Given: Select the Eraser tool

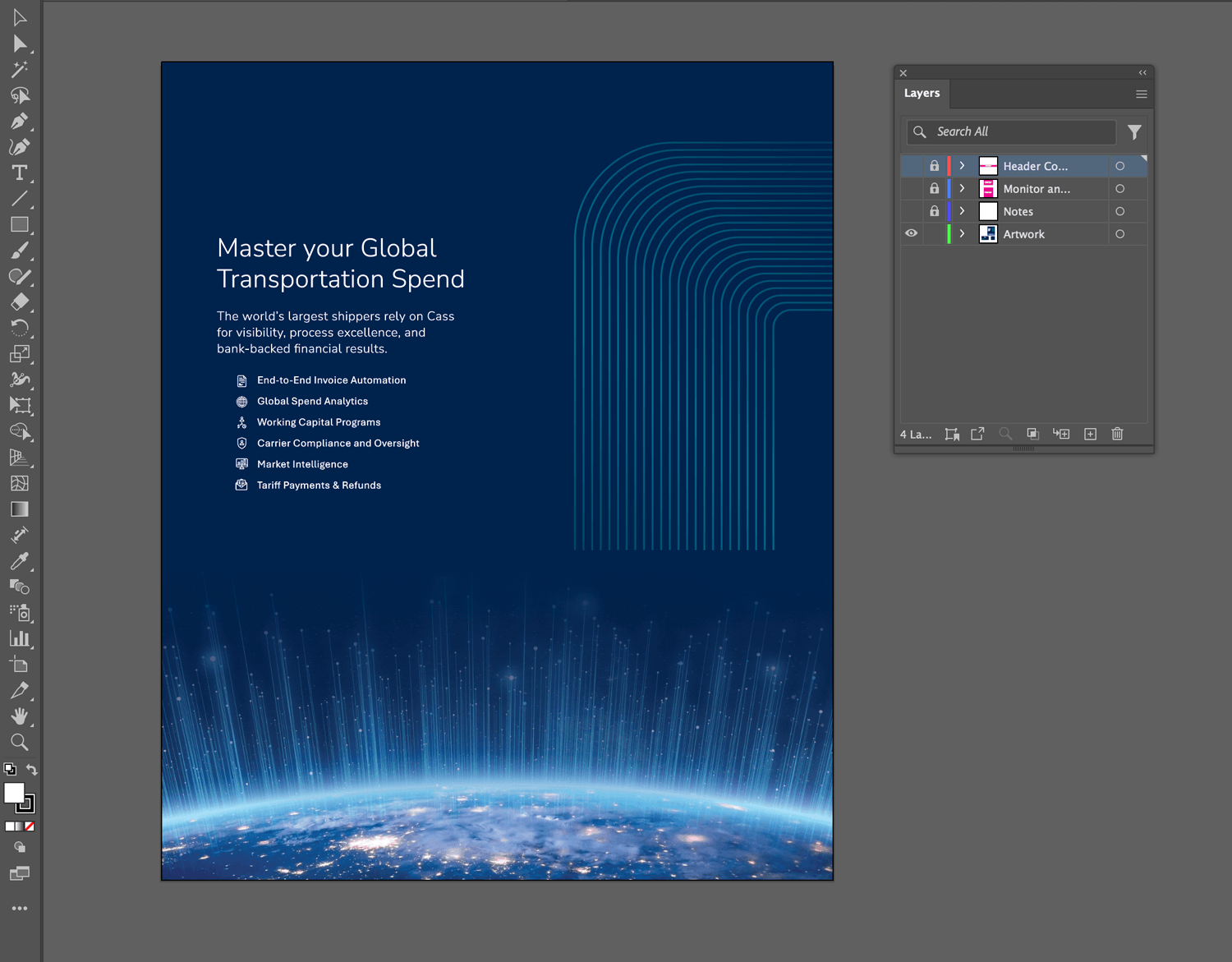Looking at the screenshot, I should tap(20, 302).
